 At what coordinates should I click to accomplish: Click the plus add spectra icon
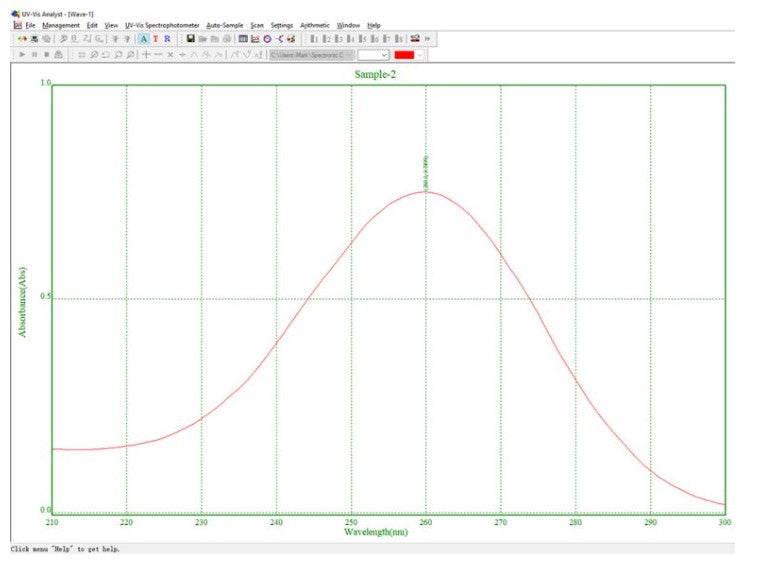pos(146,55)
